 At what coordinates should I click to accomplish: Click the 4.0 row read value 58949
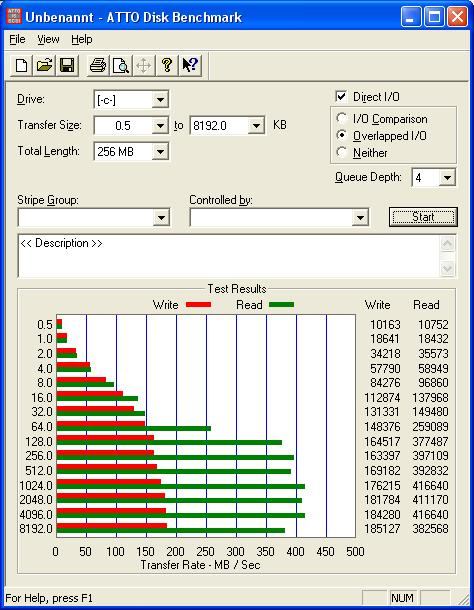(x=433, y=368)
